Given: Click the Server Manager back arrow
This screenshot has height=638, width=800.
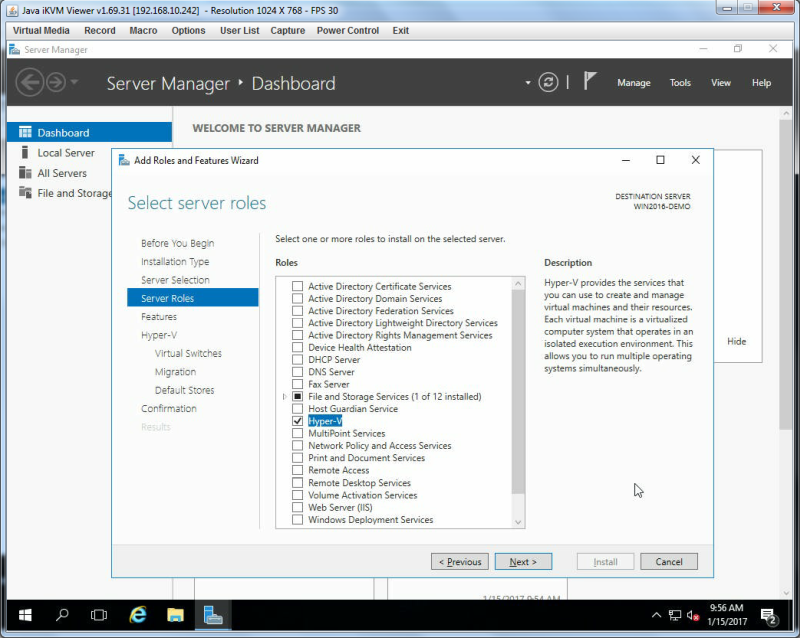Looking at the screenshot, I should pos(30,82).
